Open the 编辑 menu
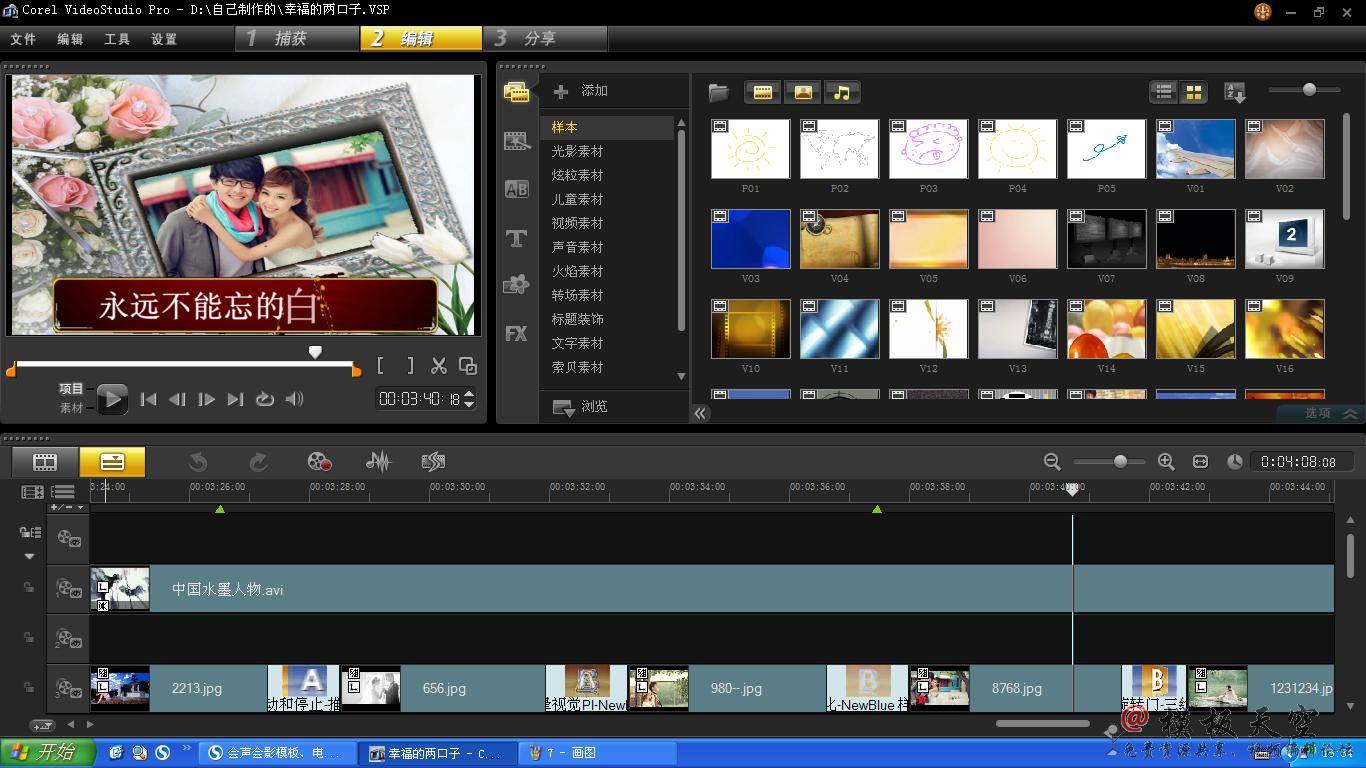 (70, 39)
